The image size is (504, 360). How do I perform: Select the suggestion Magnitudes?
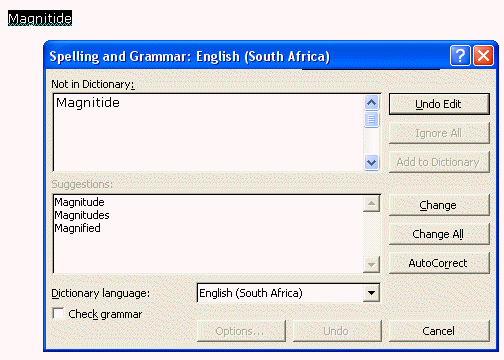coord(82,215)
